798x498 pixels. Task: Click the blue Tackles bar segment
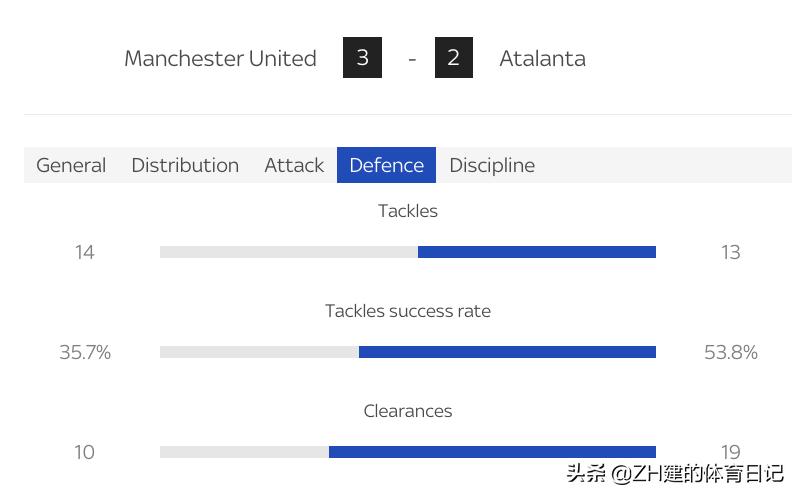[536, 252]
